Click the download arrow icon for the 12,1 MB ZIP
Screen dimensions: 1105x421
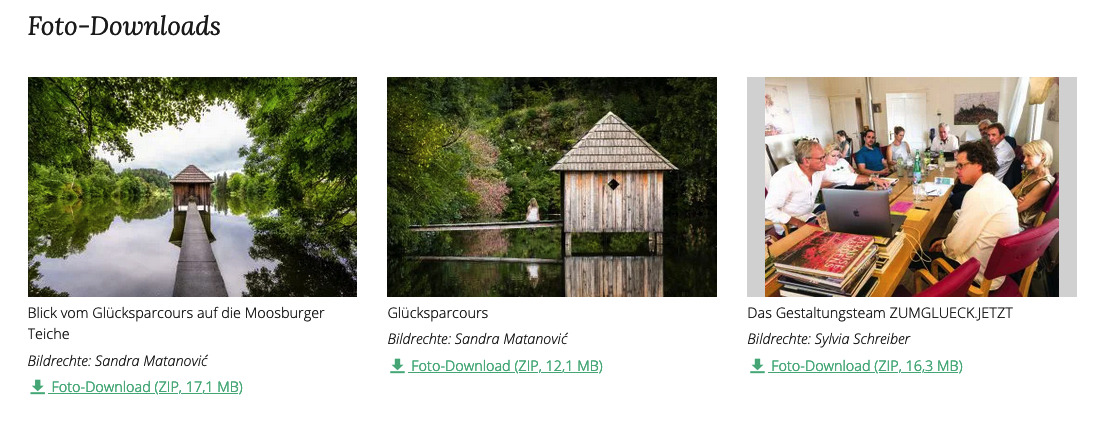click(397, 366)
